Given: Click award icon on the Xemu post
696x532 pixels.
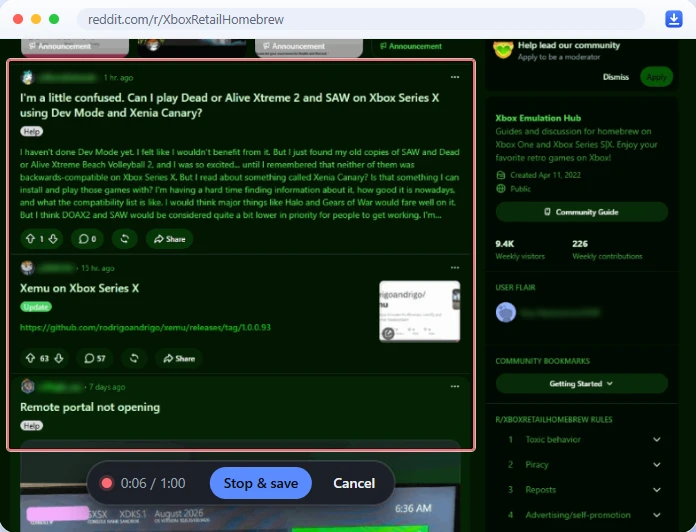Looking at the screenshot, I should tap(134, 358).
